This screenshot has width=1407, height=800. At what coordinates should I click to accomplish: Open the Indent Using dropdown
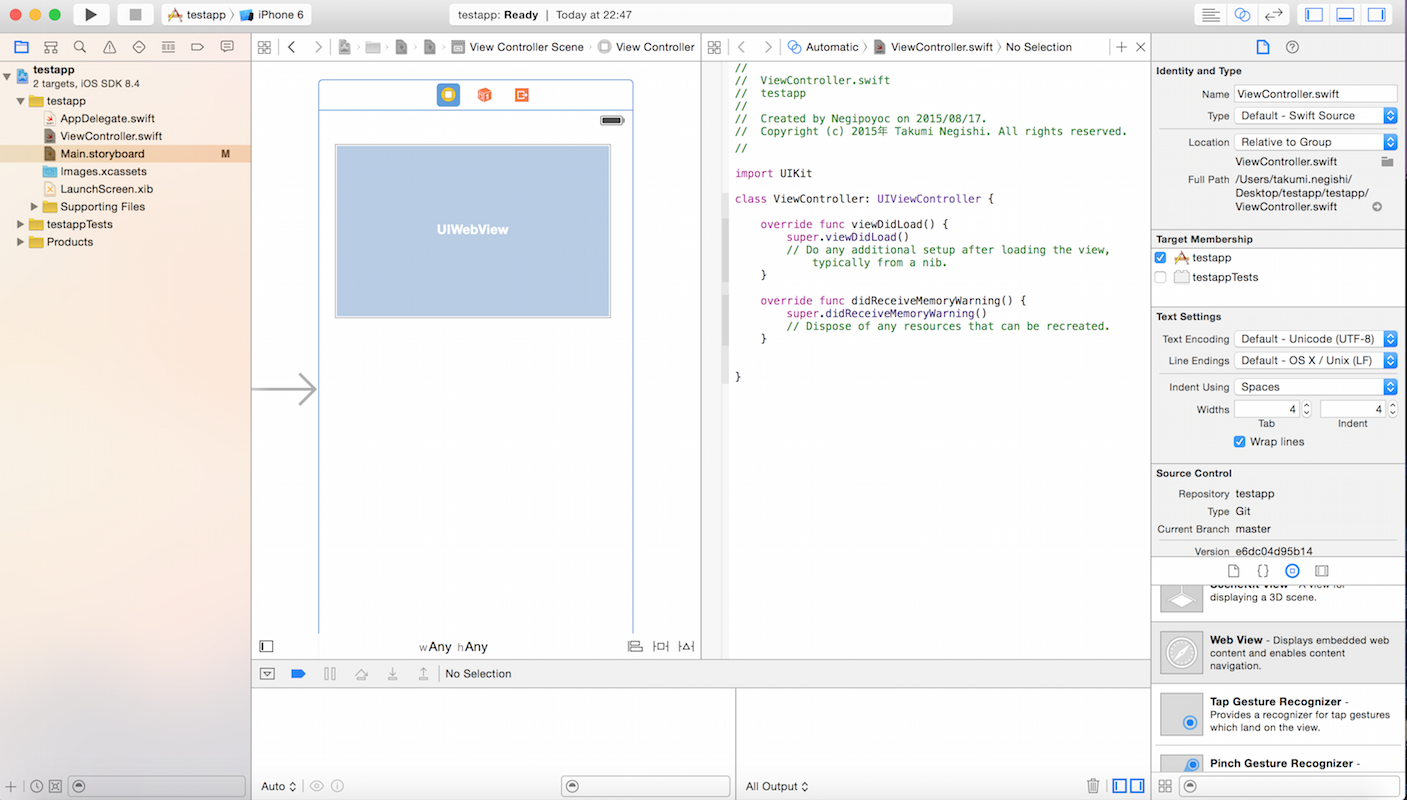(x=1315, y=387)
